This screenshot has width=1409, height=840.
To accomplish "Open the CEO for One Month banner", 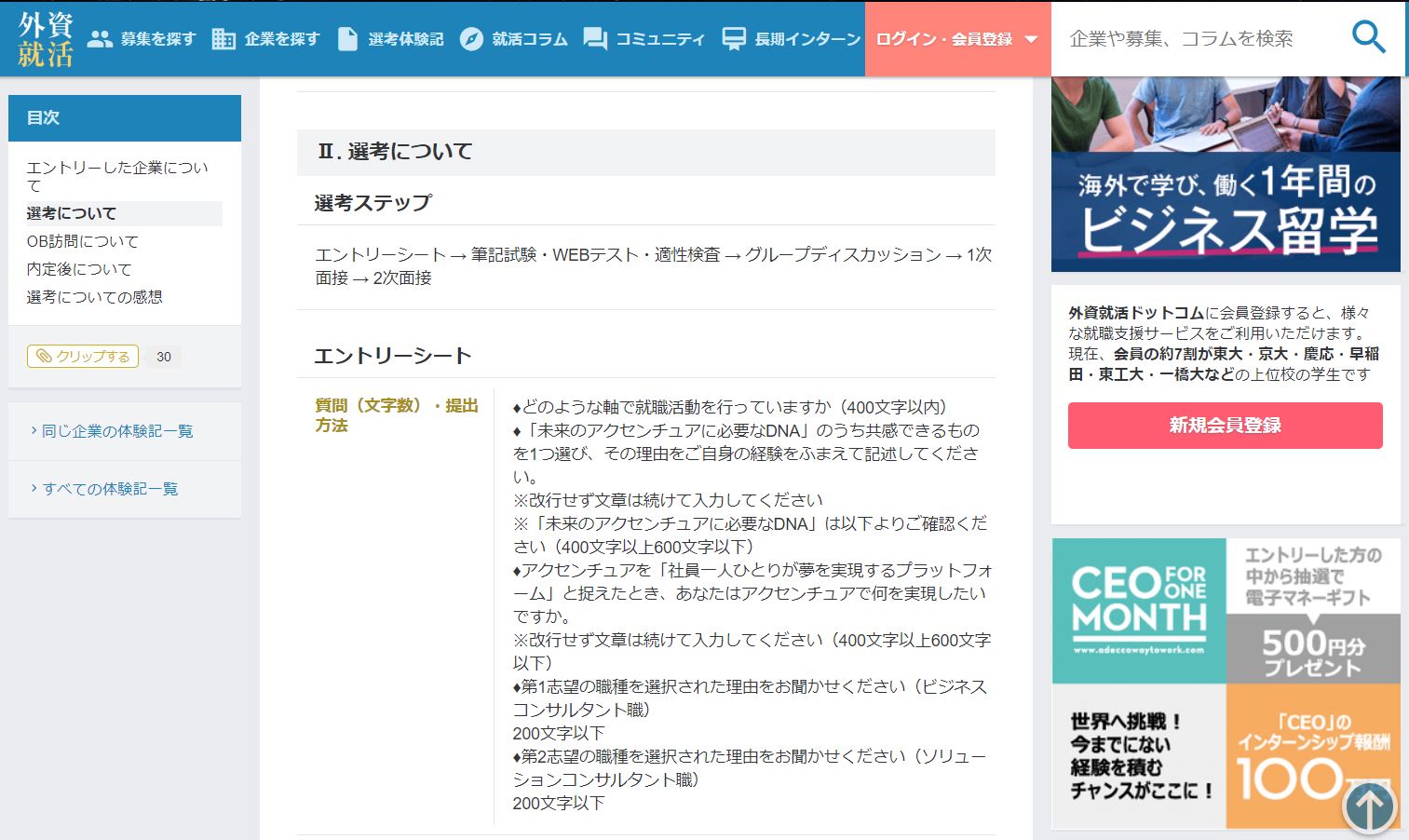I will (x=1226, y=683).
